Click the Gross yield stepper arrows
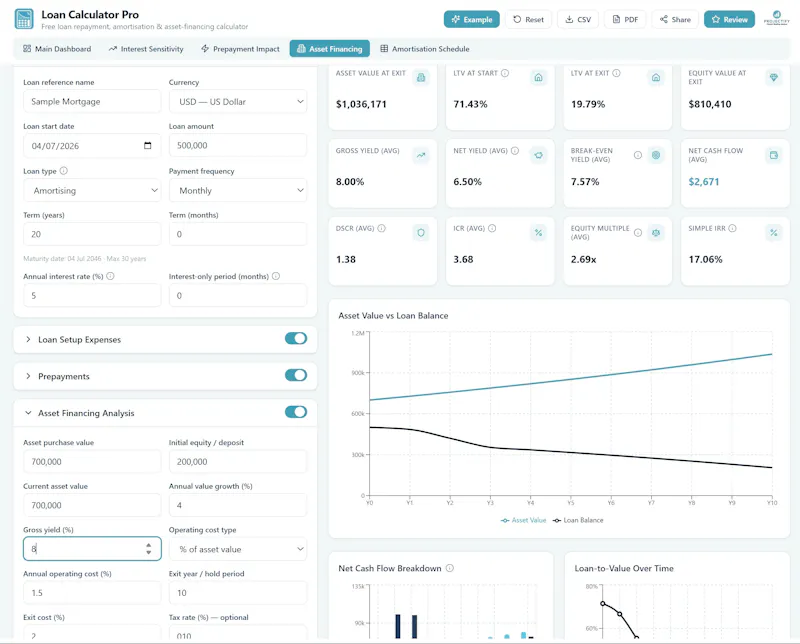The image size is (800, 644). tap(148, 549)
